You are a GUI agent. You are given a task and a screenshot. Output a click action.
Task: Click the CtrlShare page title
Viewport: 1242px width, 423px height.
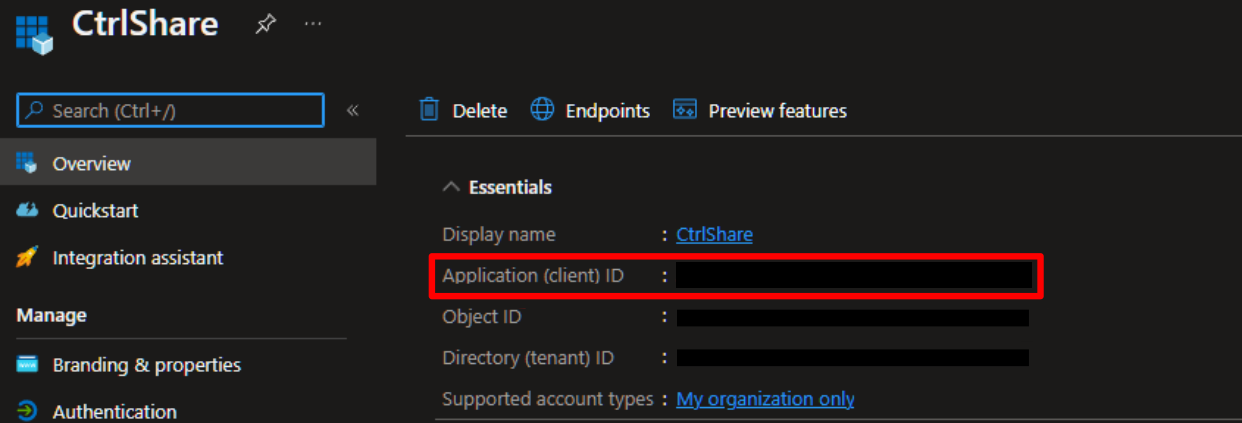click(x=145, y=23)
